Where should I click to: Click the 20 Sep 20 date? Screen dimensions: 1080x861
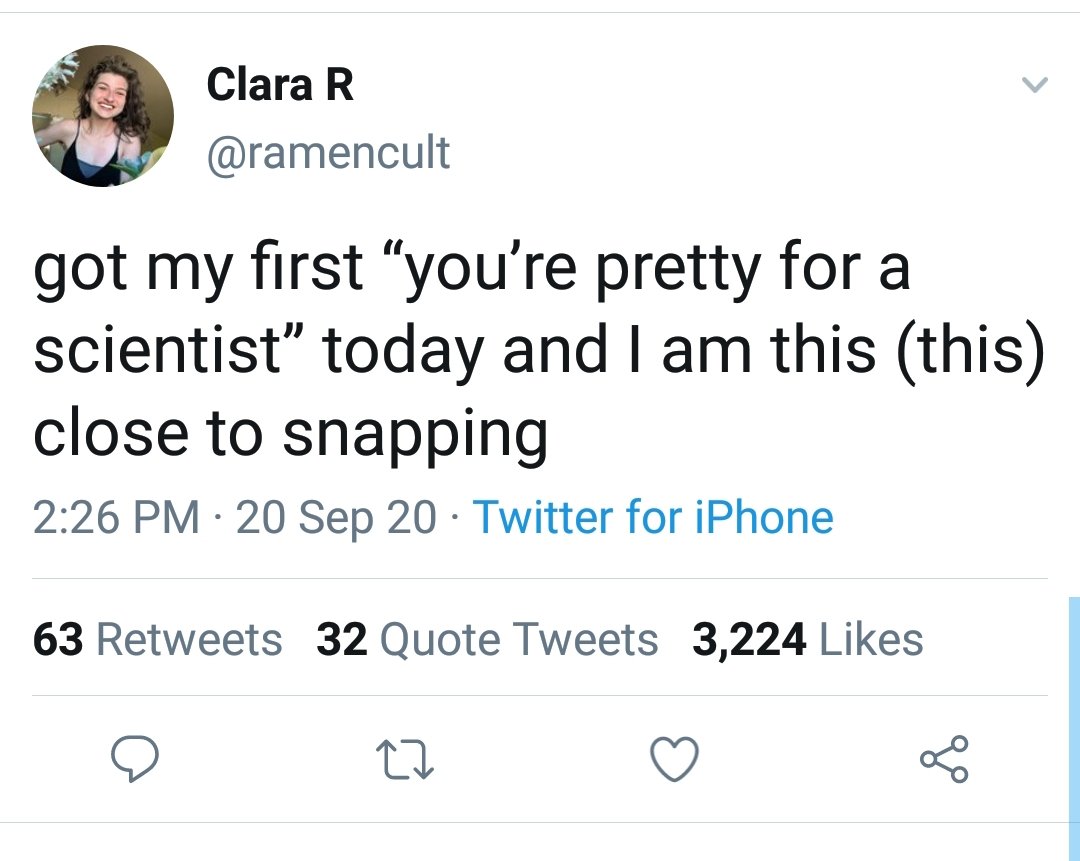pyautogui.click(x=336, y=517)
